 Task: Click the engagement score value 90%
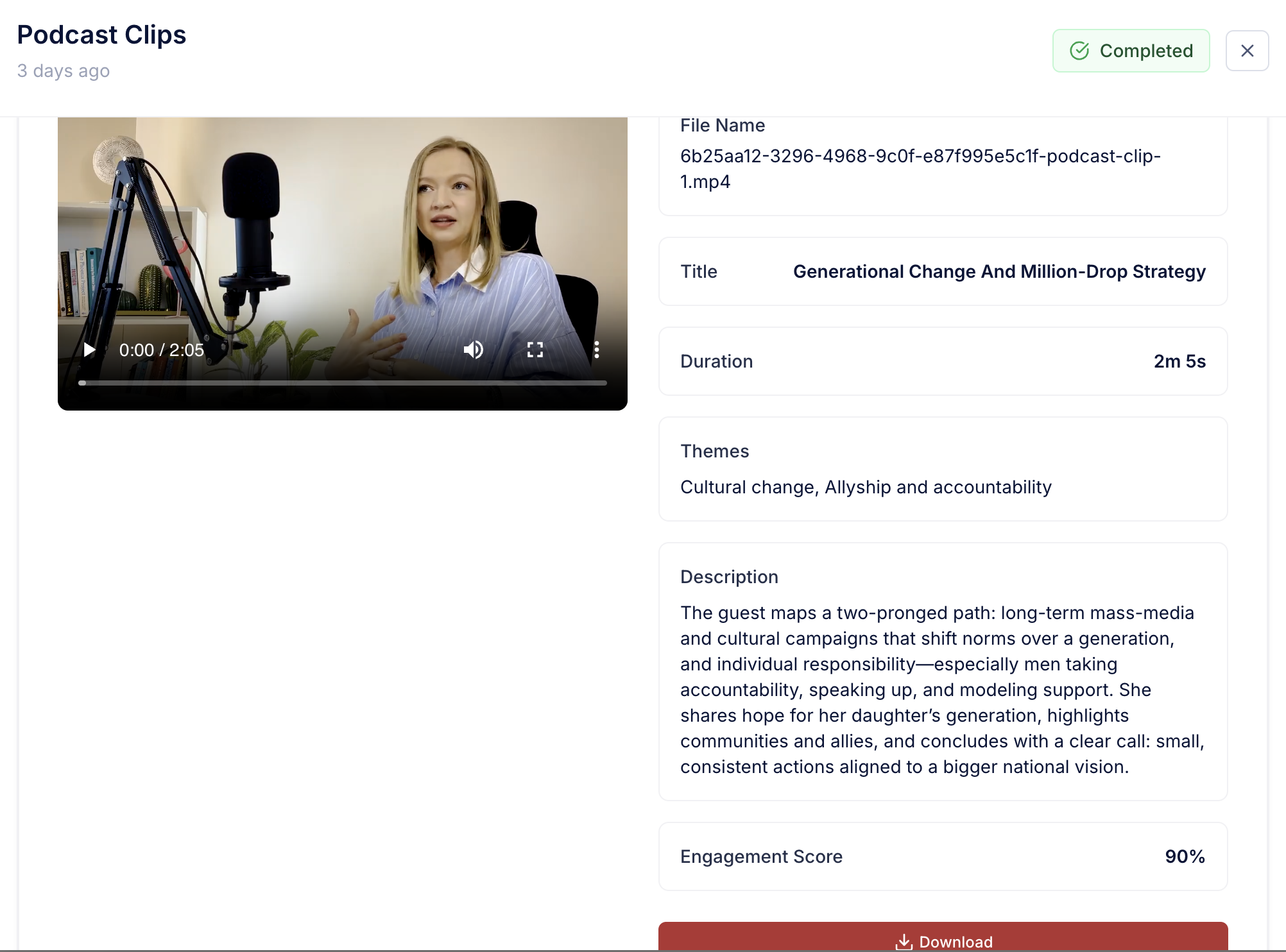[x=1185, y=856]
